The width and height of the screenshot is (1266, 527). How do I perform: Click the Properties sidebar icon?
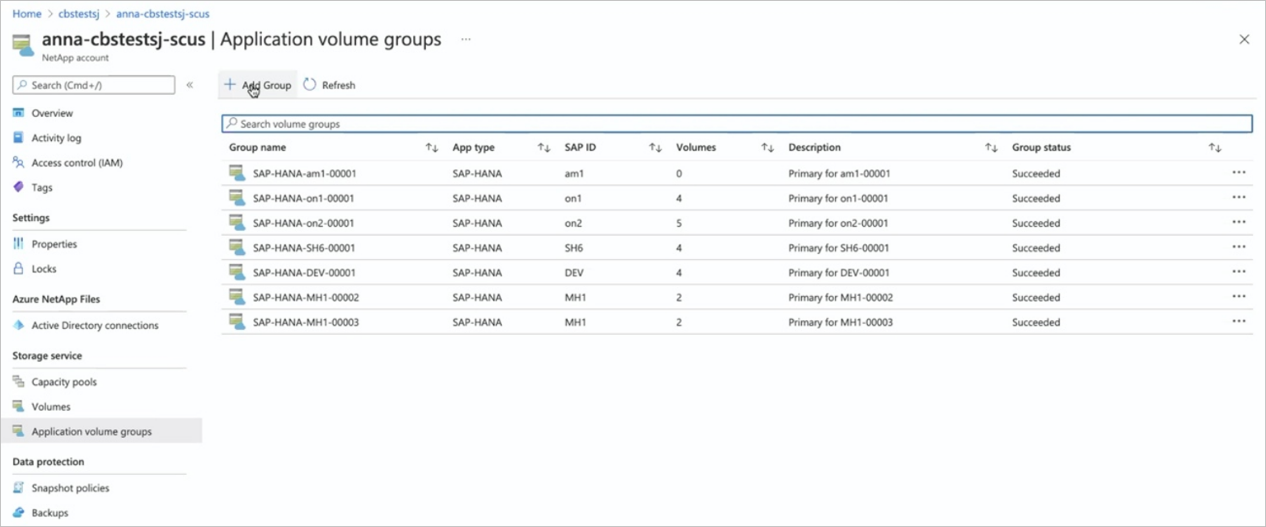pyautogui.click(x=19, y=244)
